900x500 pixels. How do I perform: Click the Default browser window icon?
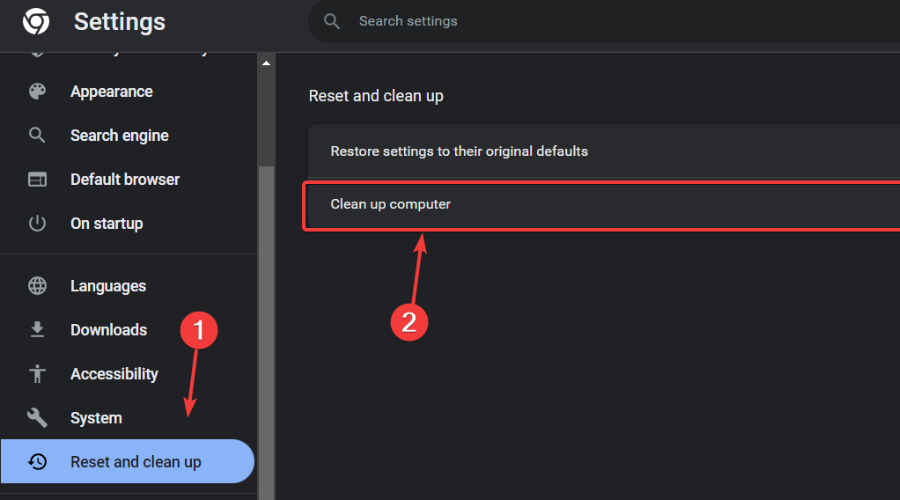(37, 180)
